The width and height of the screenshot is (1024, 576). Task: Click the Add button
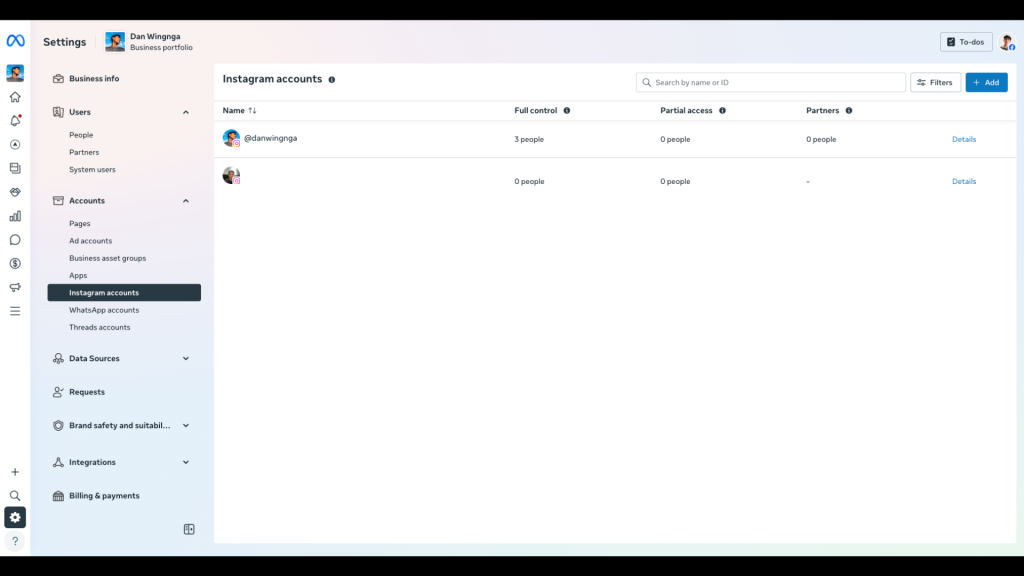click(986, 83)
